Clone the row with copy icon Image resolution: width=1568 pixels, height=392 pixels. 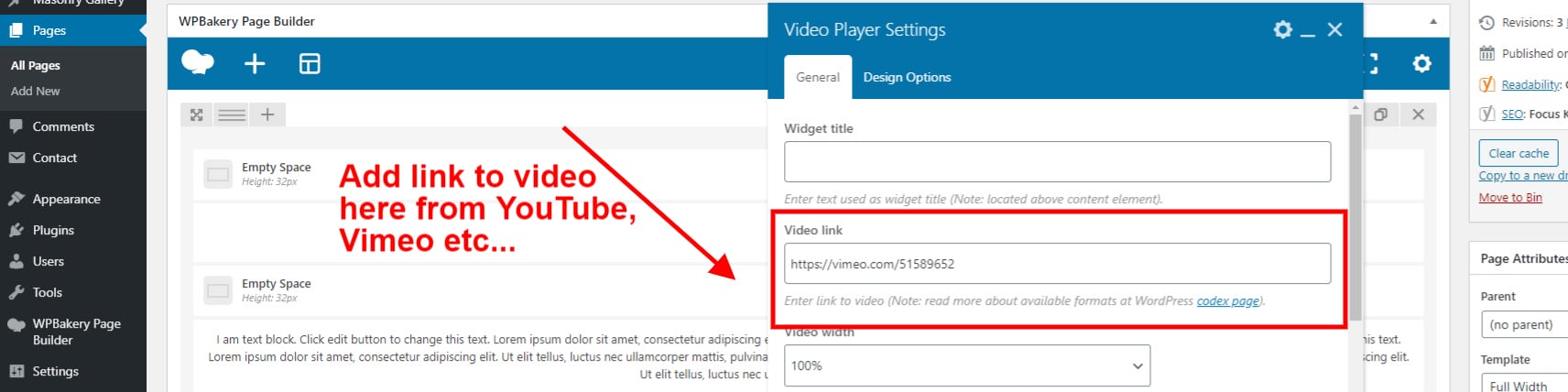(x=1381, y=114)
